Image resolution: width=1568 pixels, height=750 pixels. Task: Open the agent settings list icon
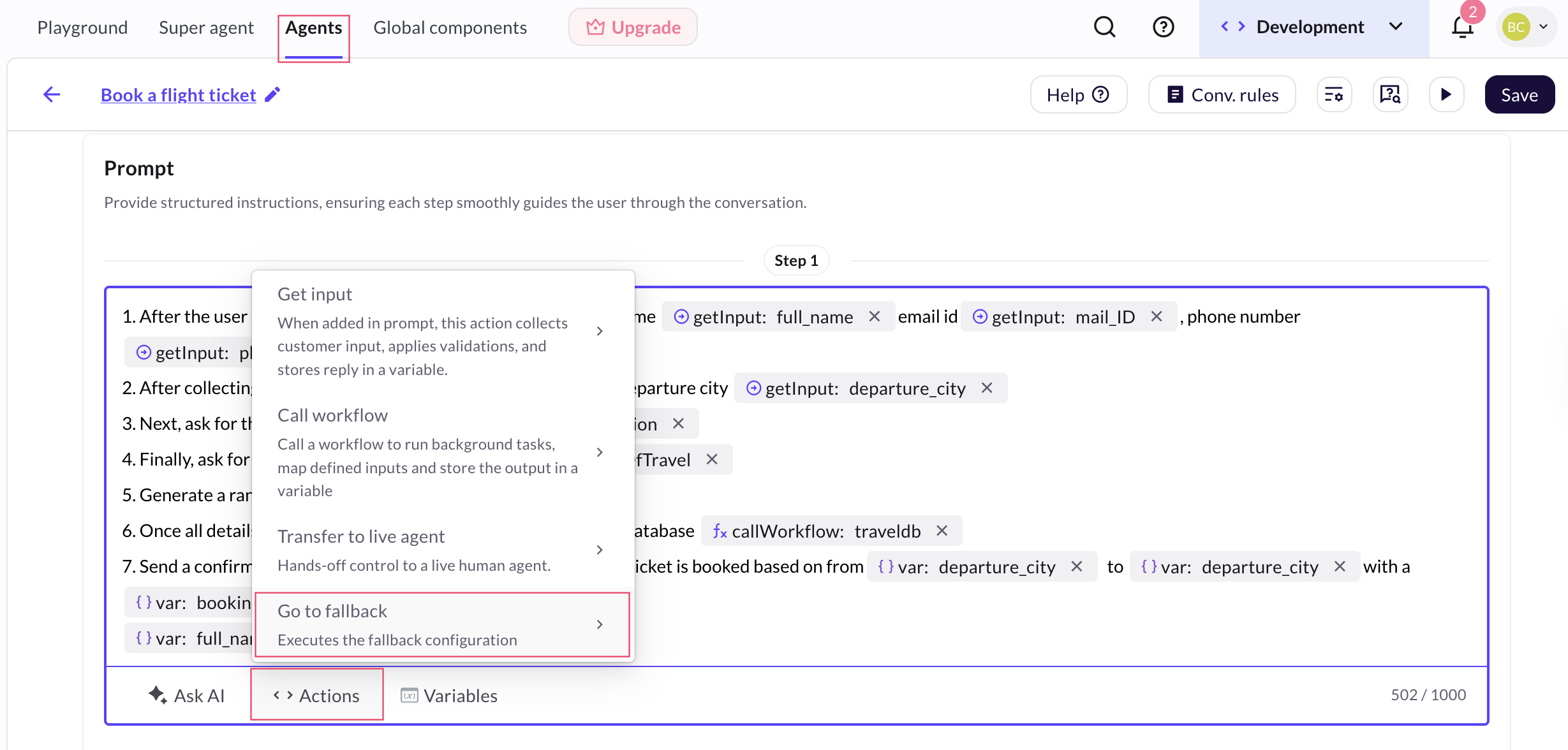[1334, 94]
